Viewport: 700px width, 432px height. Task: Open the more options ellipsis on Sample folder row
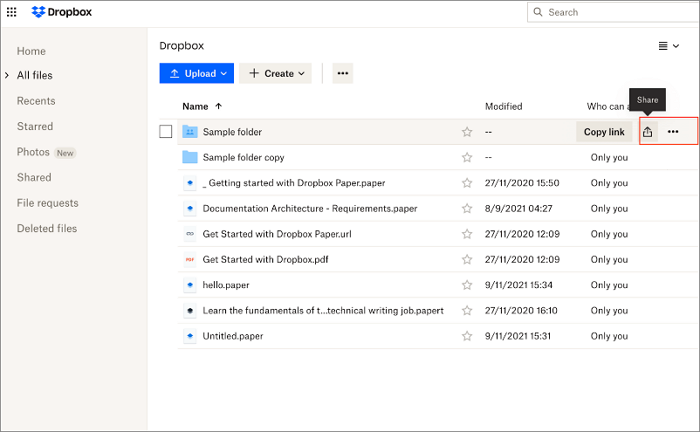coord(673,132)
